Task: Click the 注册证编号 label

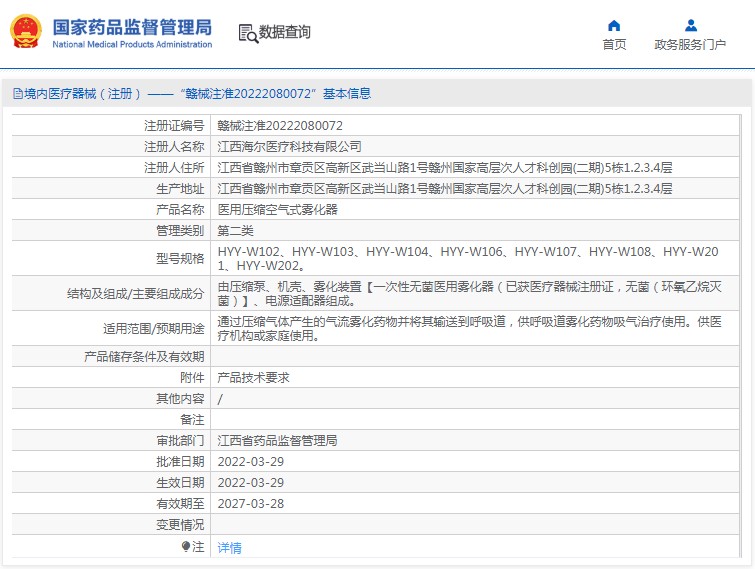Action: [x=174, y=126]
